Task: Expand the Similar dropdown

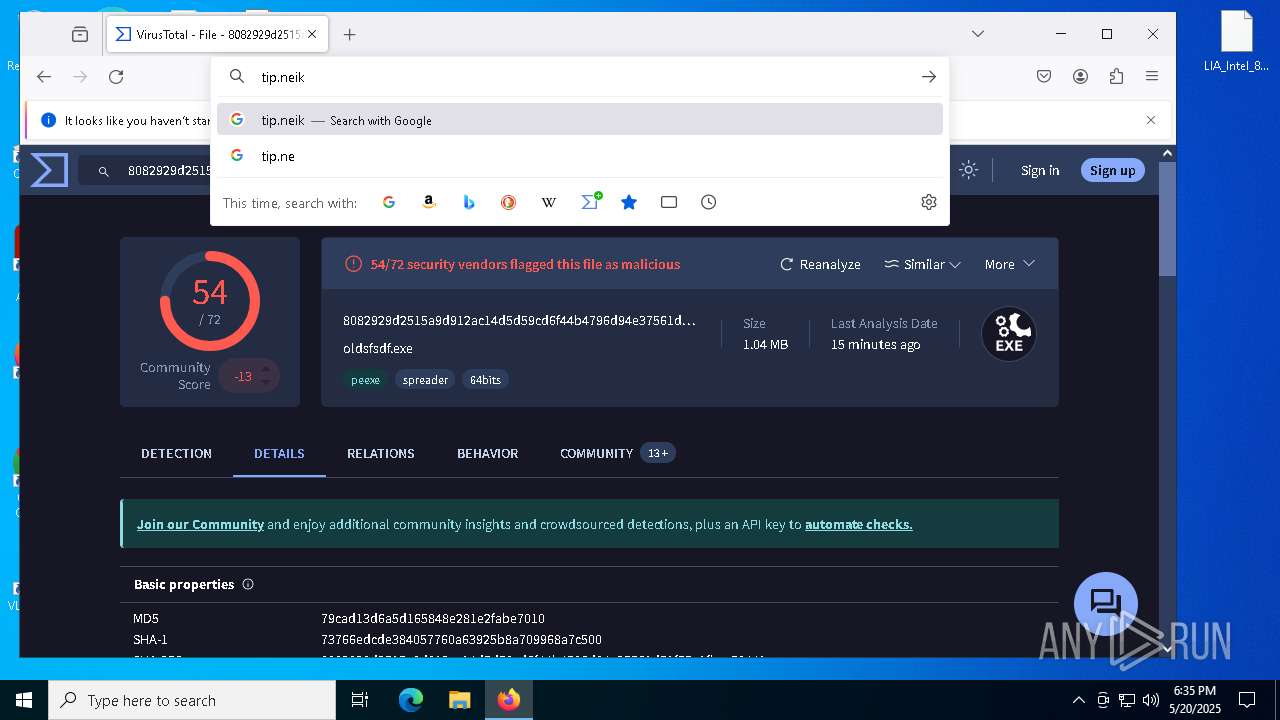Action: point(923,264)
